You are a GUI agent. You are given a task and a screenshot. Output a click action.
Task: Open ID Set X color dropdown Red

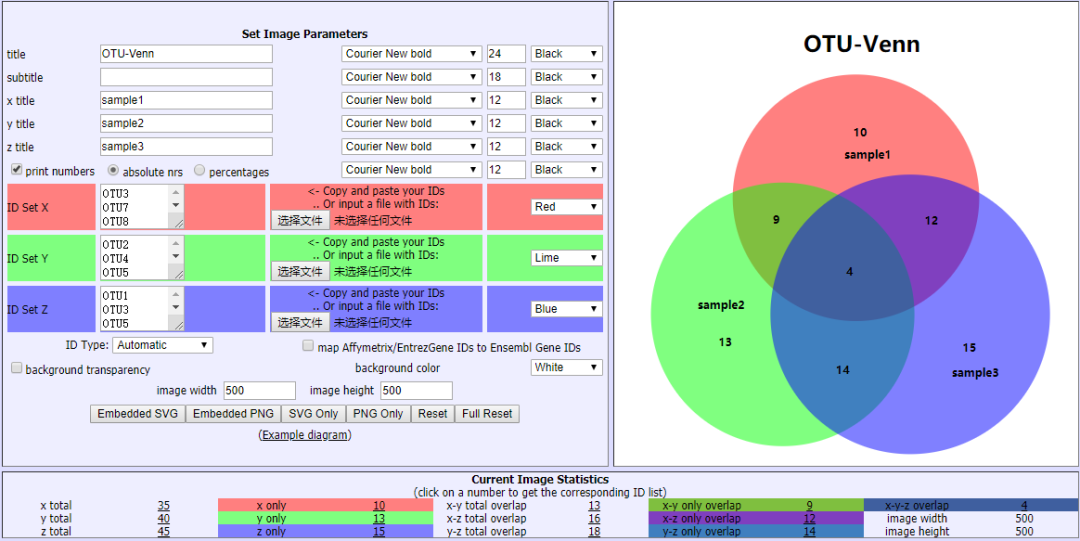(566, 207)
